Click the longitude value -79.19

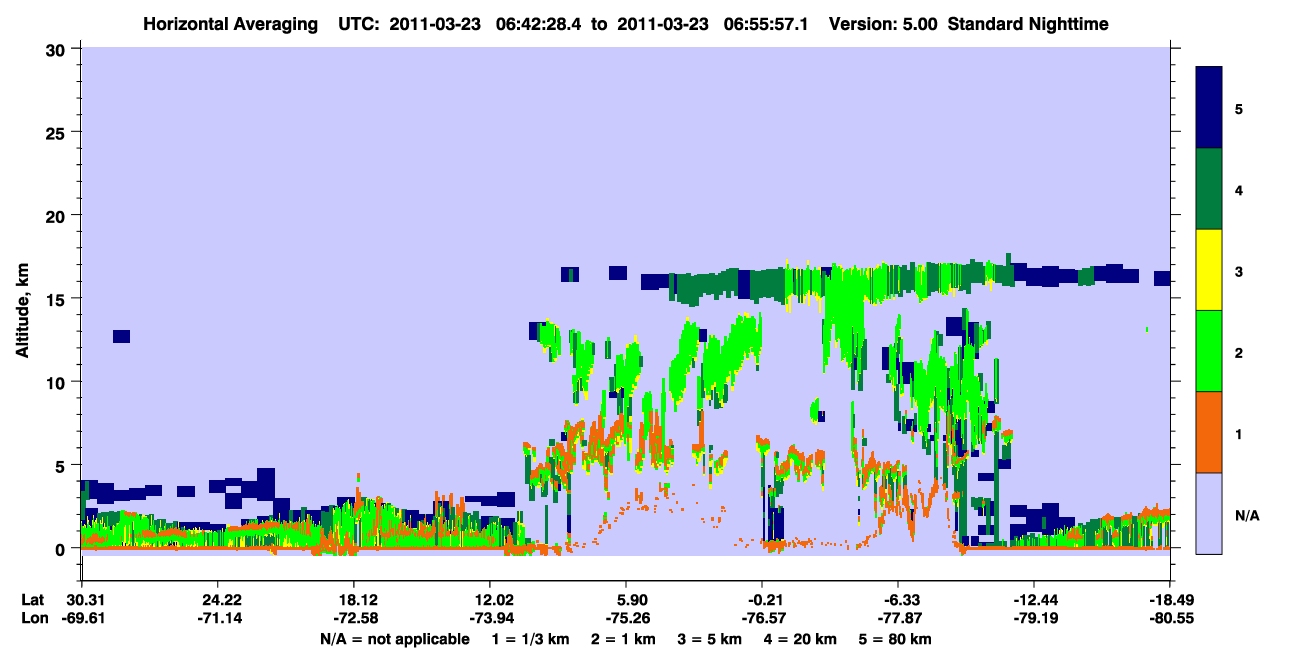[x=1034, y=617]
